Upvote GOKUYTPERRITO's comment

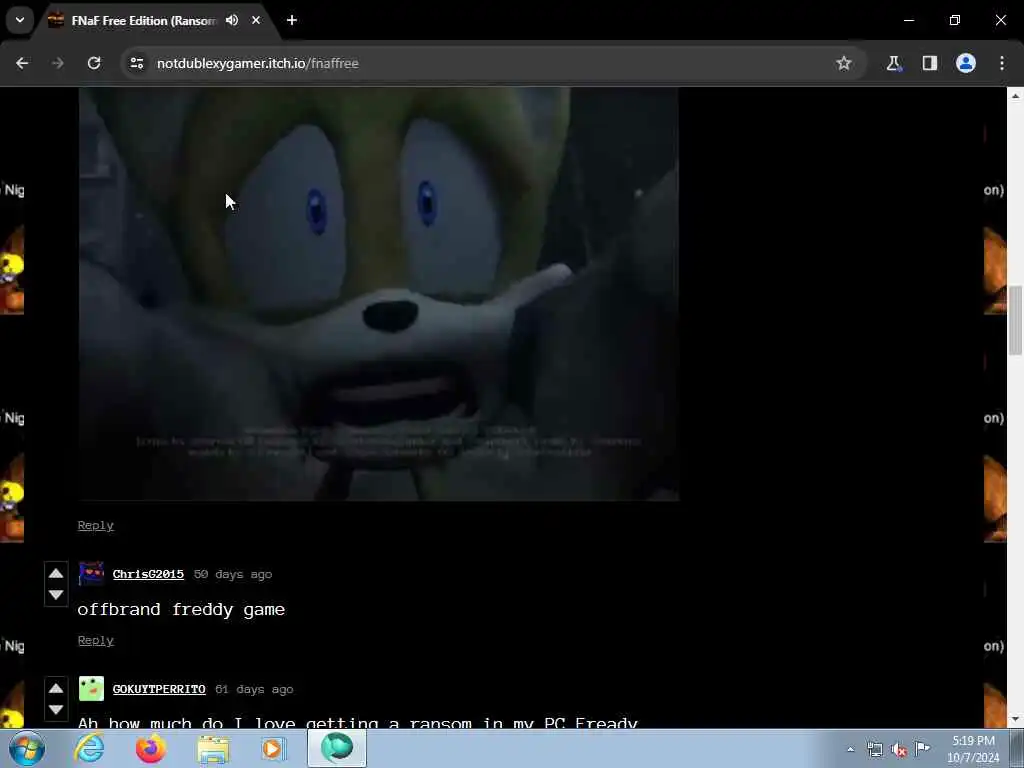[x=56, y=688]
